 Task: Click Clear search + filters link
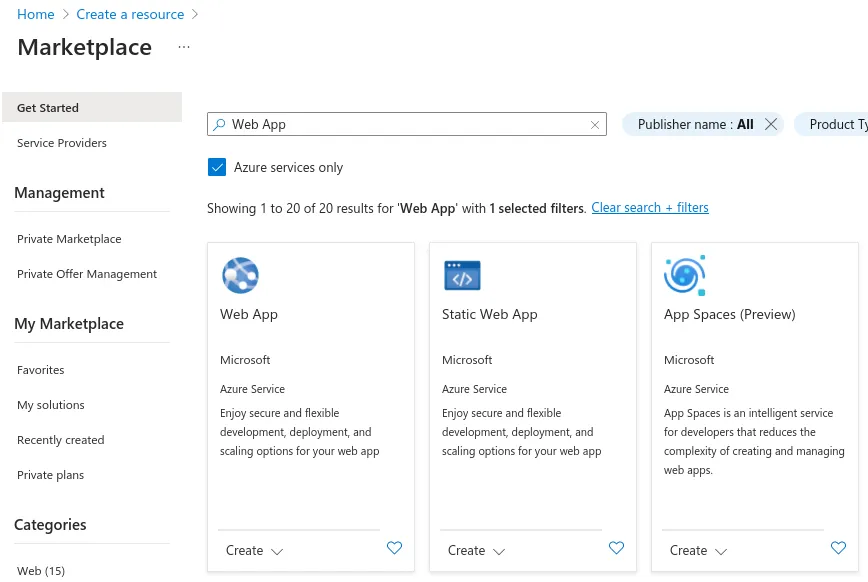(650, 208)
